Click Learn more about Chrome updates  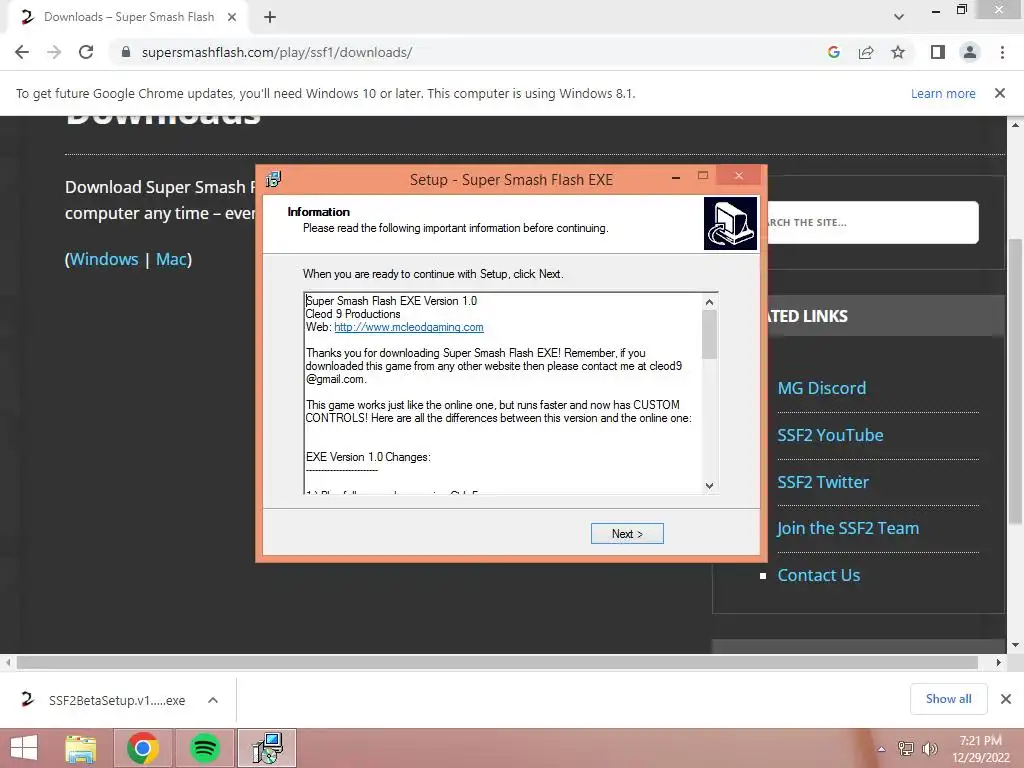[943, 93]
